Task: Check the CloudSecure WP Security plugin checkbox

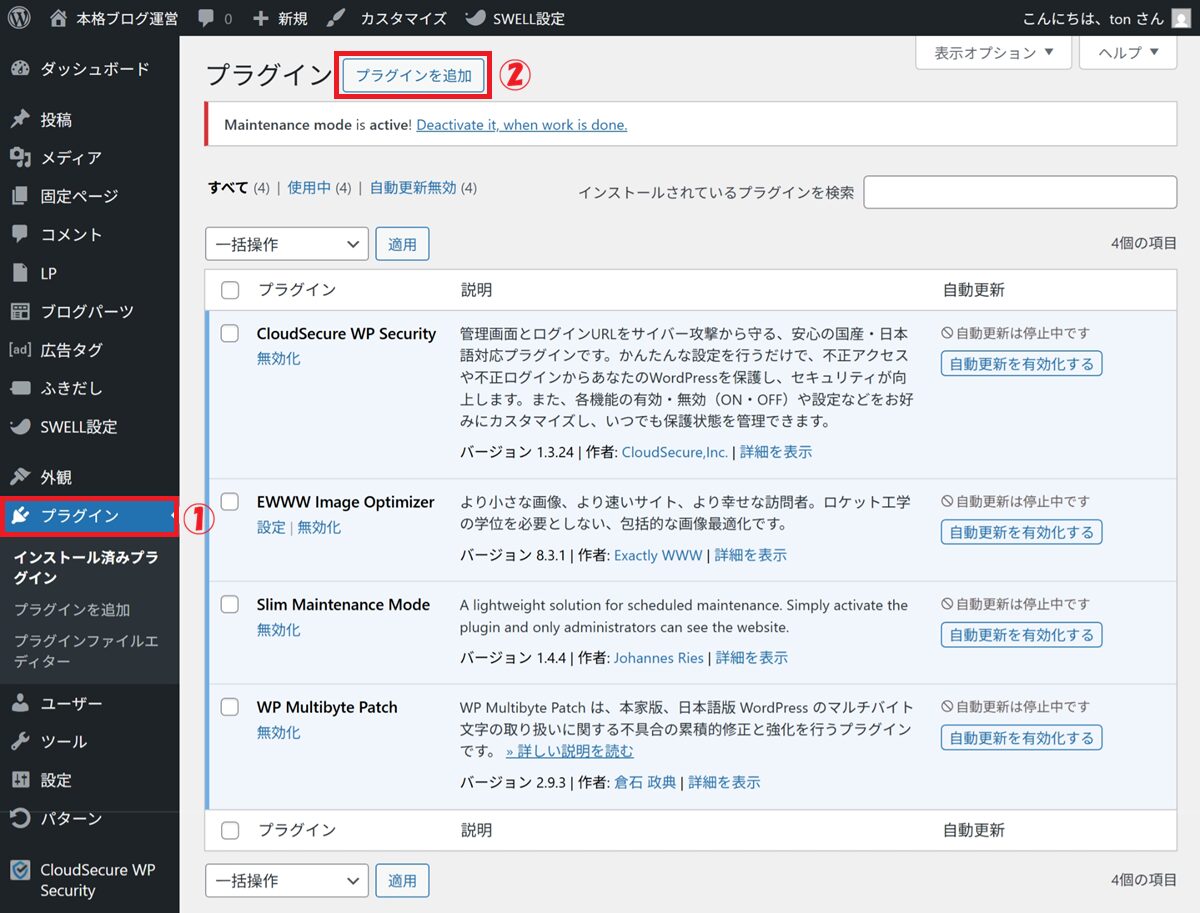Action: (x=230, y=334)
